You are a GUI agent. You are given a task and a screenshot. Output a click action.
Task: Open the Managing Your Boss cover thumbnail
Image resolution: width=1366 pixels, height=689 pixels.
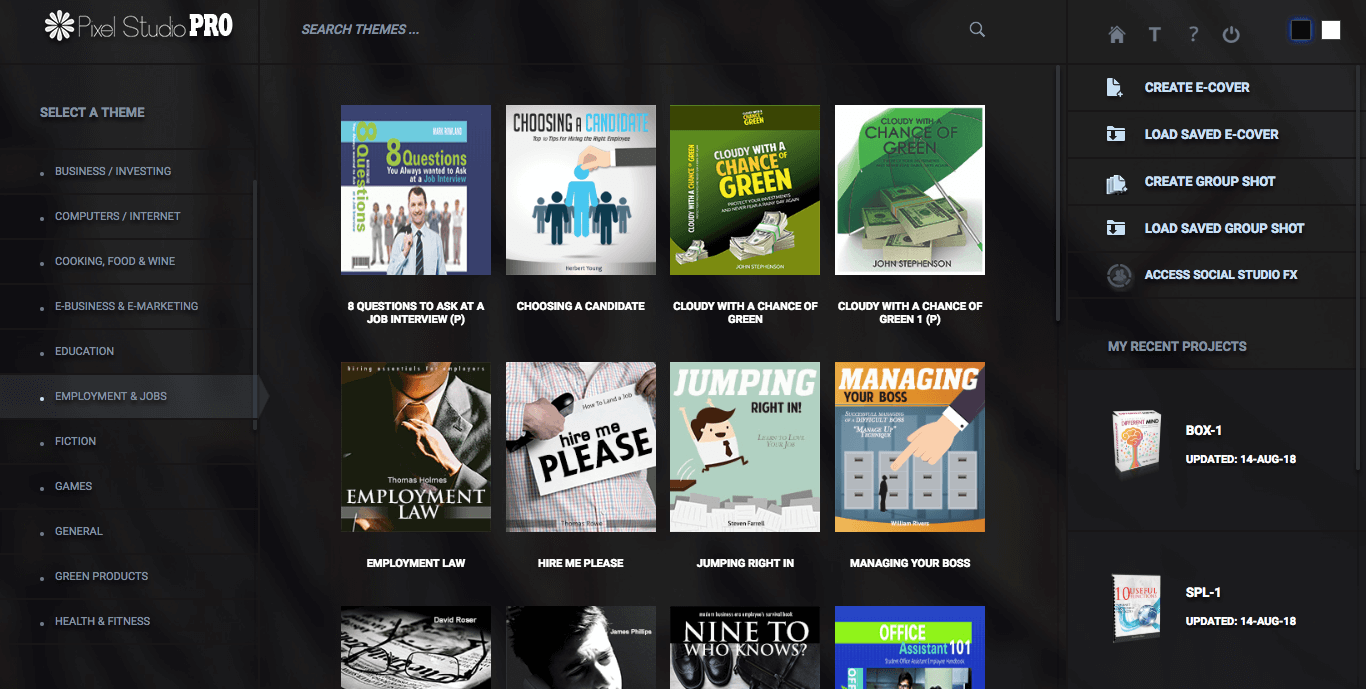coord(910,447)
